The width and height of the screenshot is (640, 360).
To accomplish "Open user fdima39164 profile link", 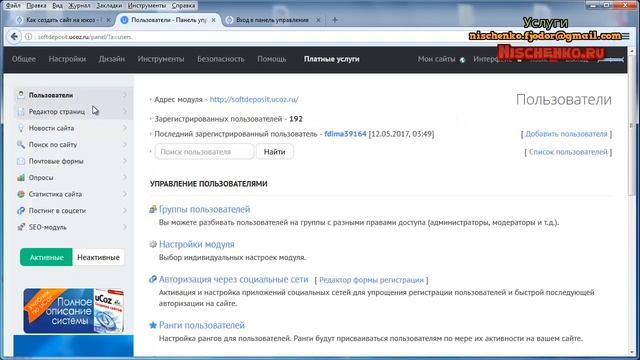I will 345,134.
